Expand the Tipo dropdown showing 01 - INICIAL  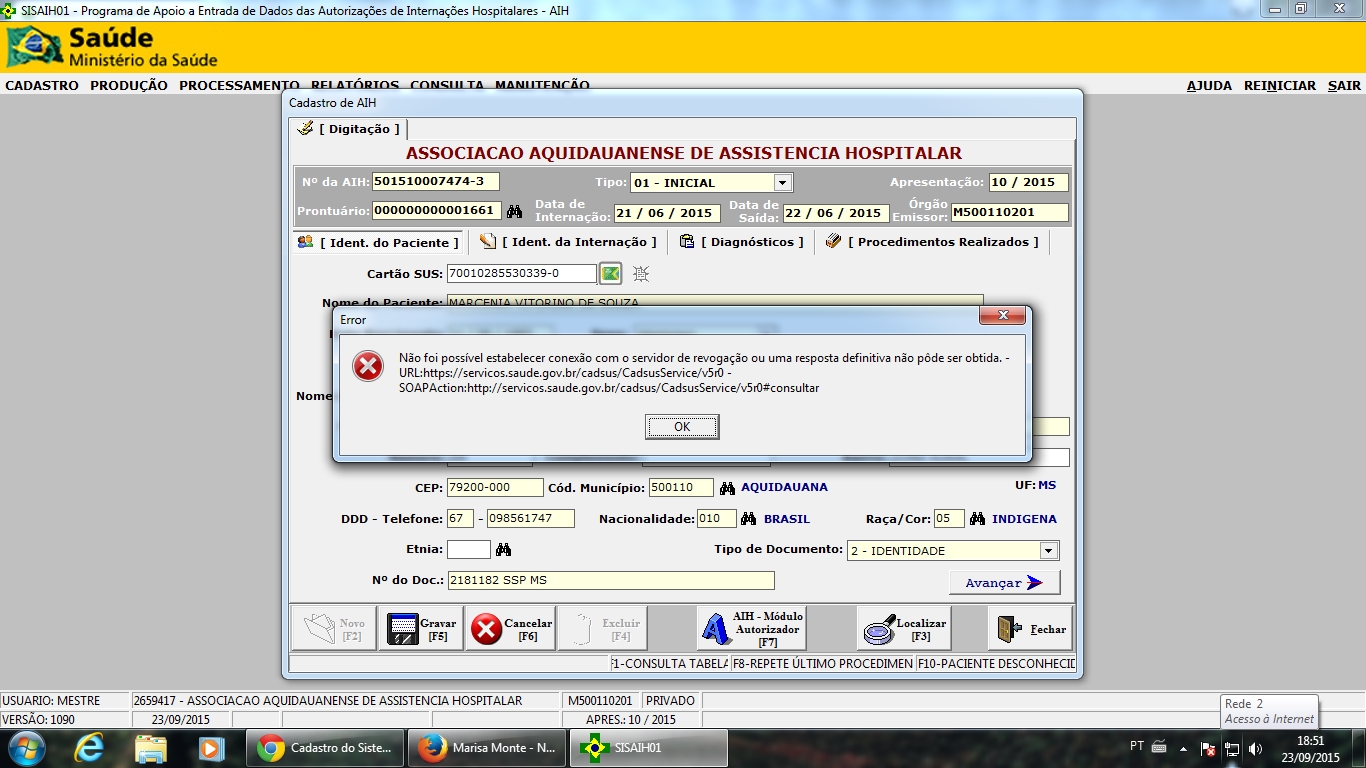tap(783, 183)
